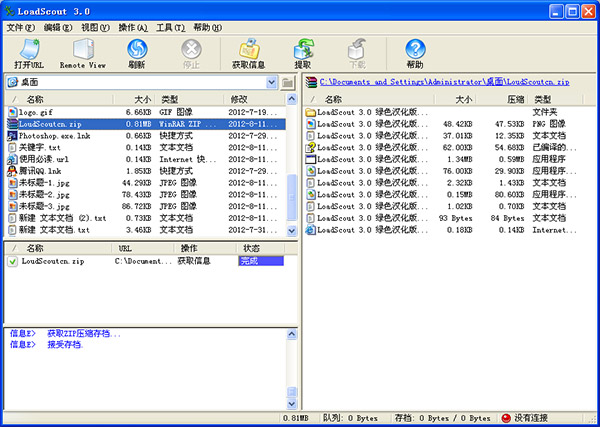This screenshot has width=600, height=427.
Task: Click the icon of the 1.34MB 应用程序 row
Action: (311, 159)
